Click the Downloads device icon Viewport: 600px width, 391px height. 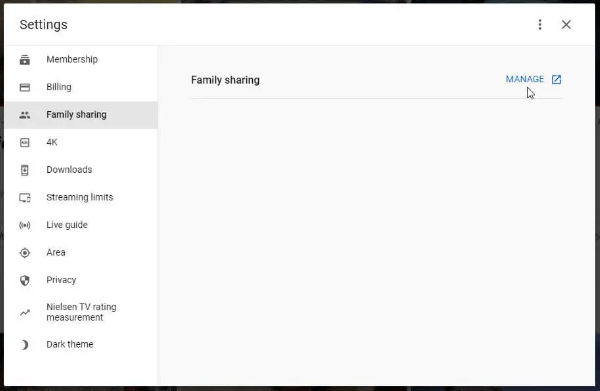[25, 170]
